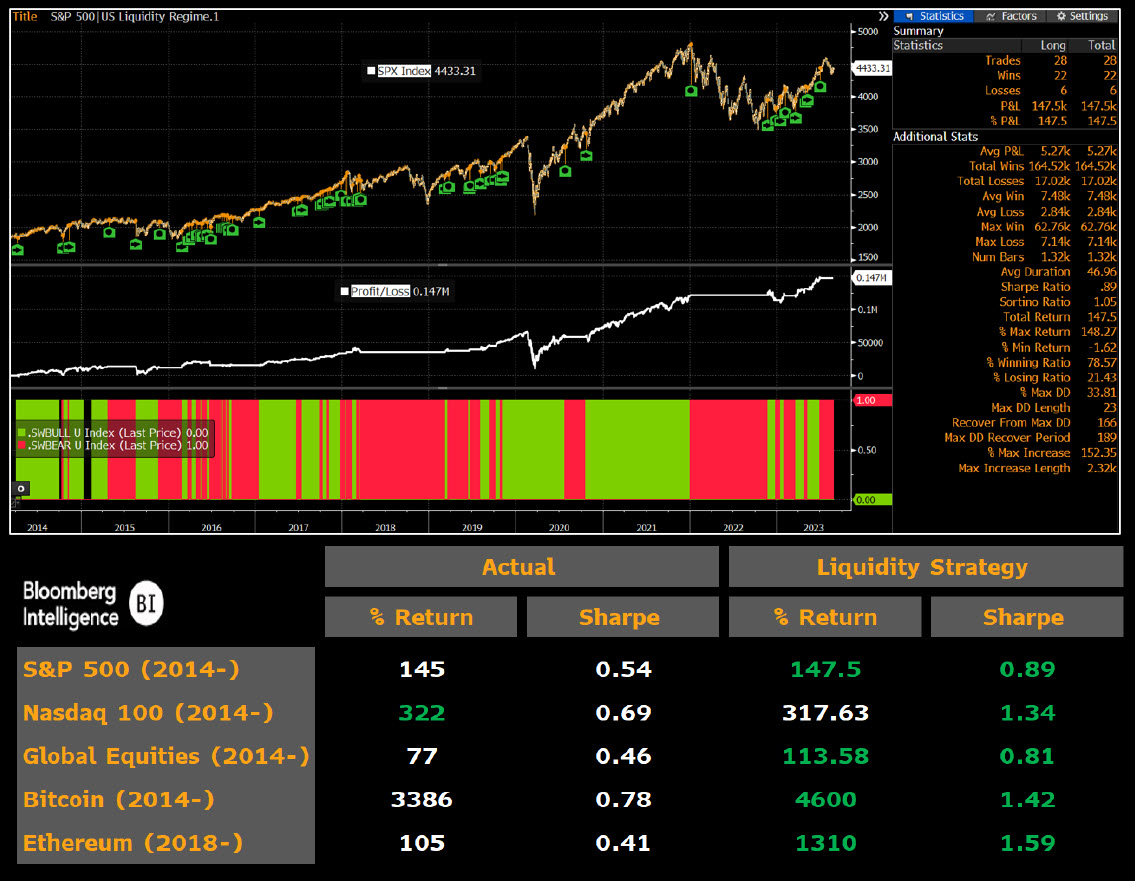Click the Total column header
The width and height of the screenshot is (1135, 881).
point(1102,45)
